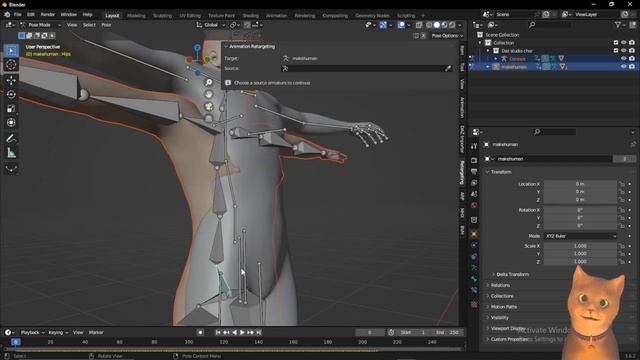640x360 pixels.
Task: Toggle visibility eye of Daz studio char row
Action: coord(624,51)
